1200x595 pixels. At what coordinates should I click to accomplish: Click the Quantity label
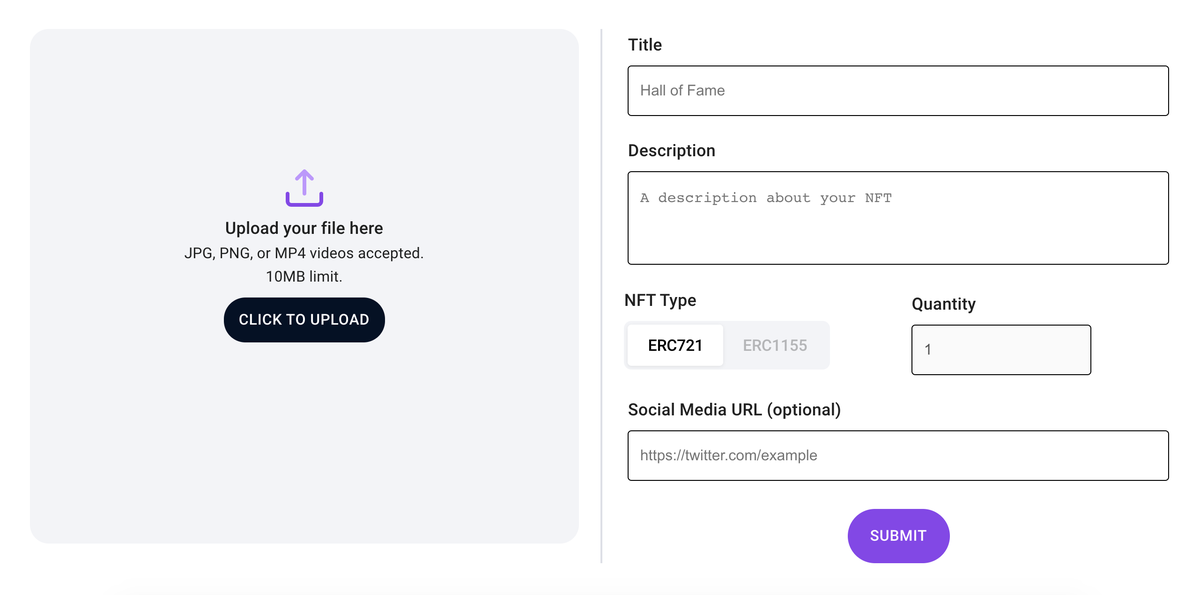click(x=943, y=304)
